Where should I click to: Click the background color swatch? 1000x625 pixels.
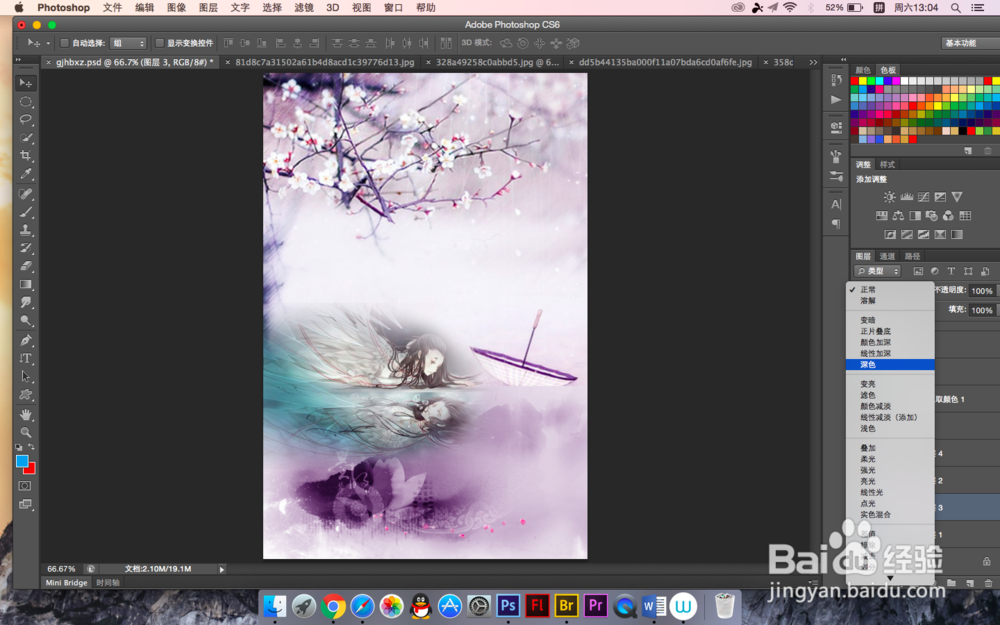pyautogui.click(x=31, y=469)
